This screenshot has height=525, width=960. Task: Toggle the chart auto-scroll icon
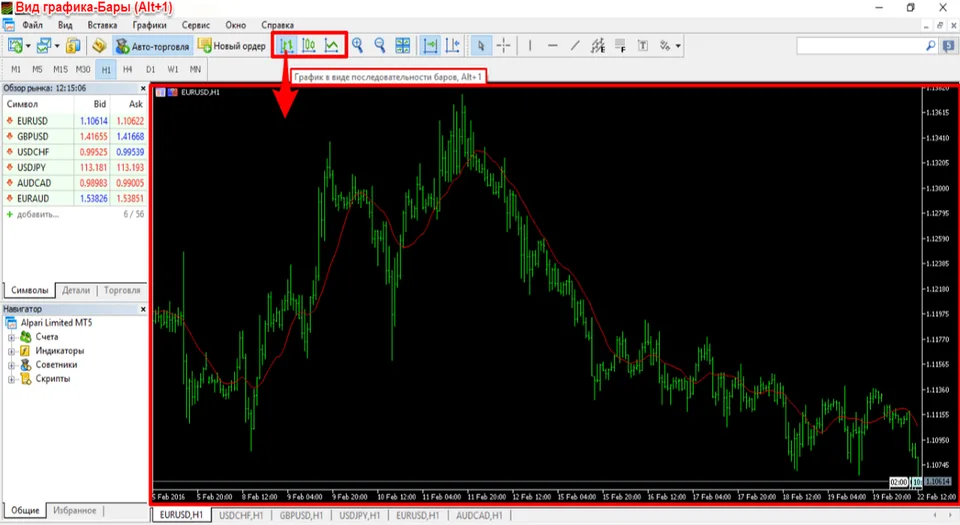pos(430,45)
